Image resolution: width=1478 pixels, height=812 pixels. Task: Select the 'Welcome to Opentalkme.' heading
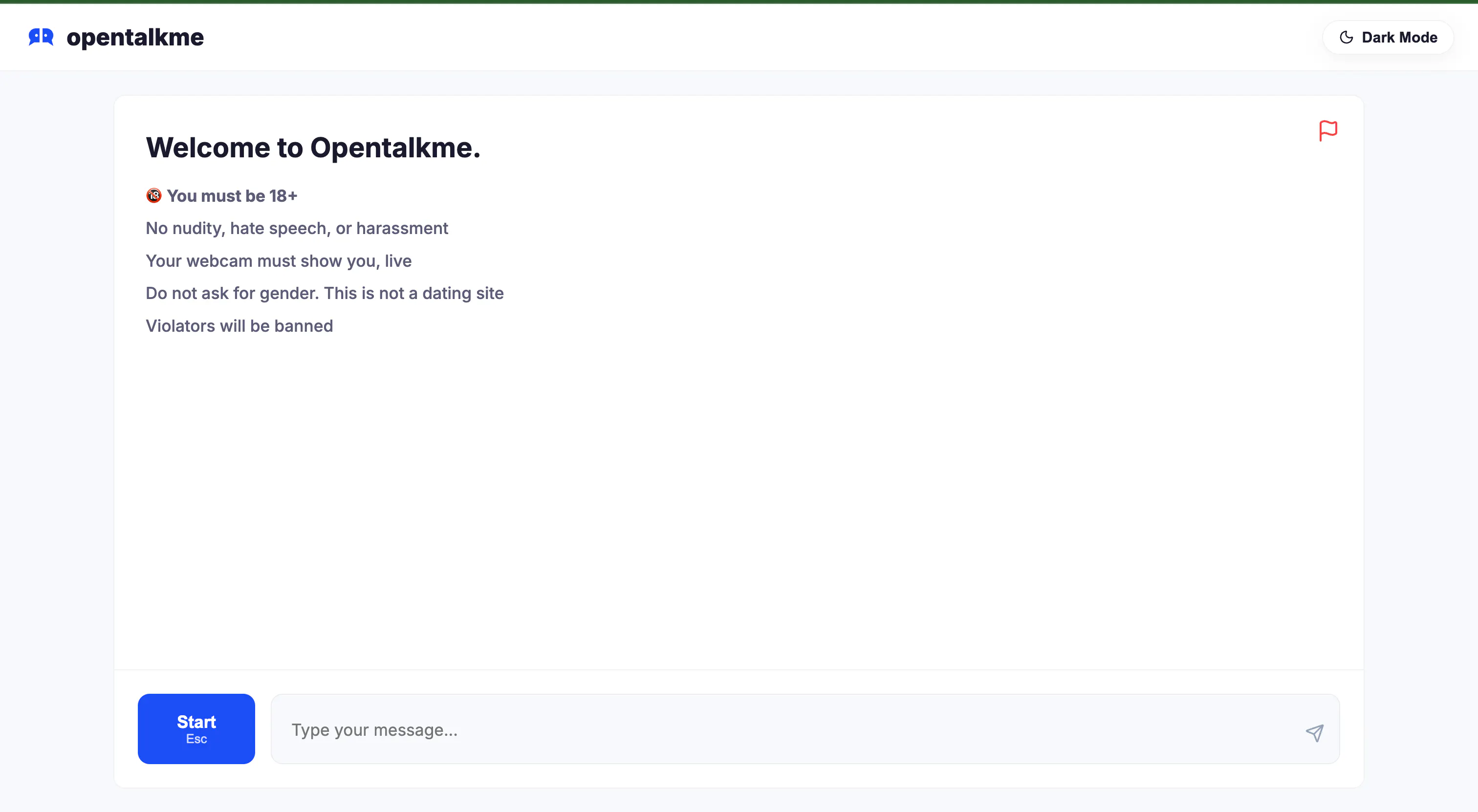coord(313,148)
